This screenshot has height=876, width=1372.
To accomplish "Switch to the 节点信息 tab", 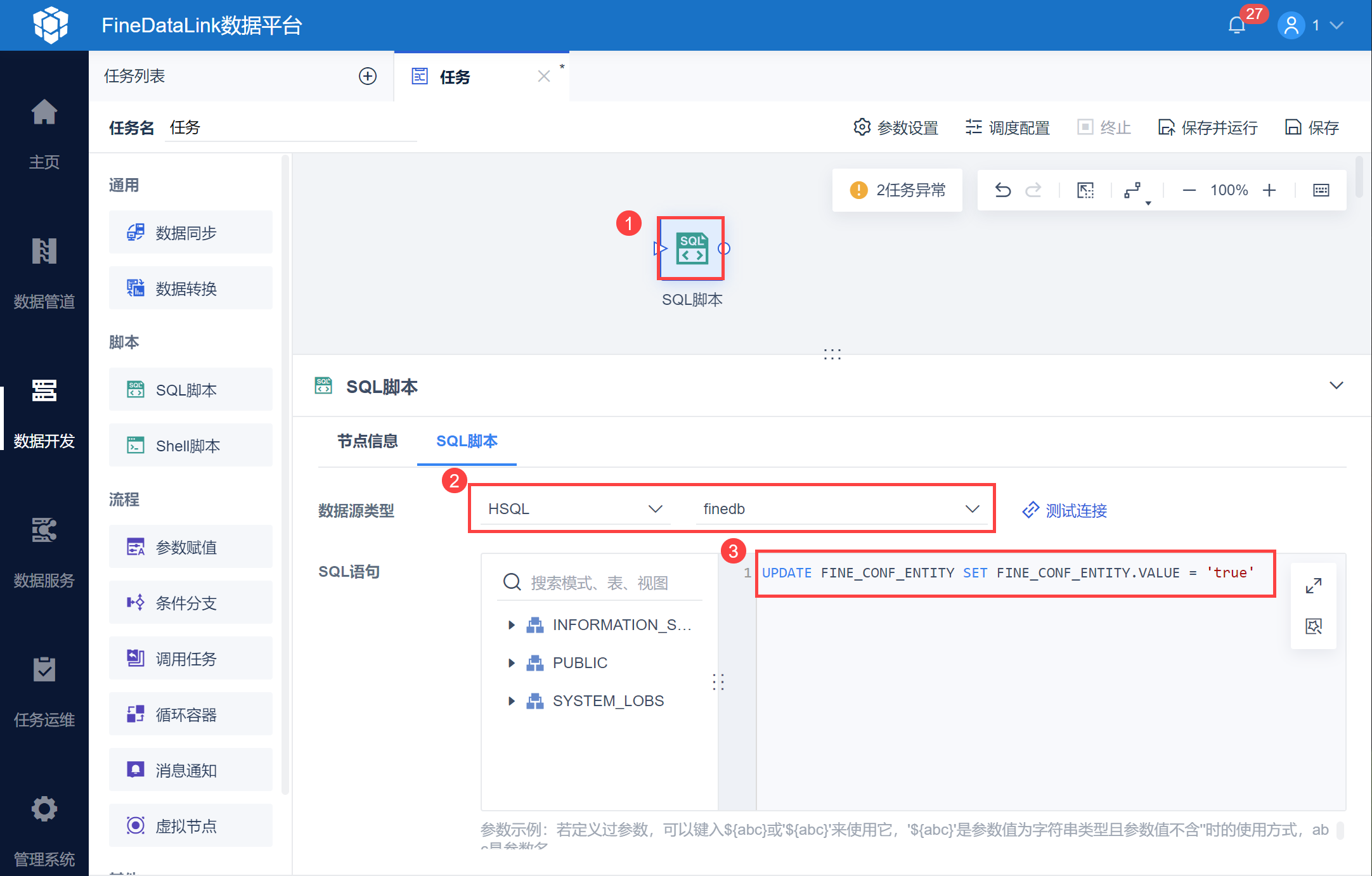I will pos(368,441).
